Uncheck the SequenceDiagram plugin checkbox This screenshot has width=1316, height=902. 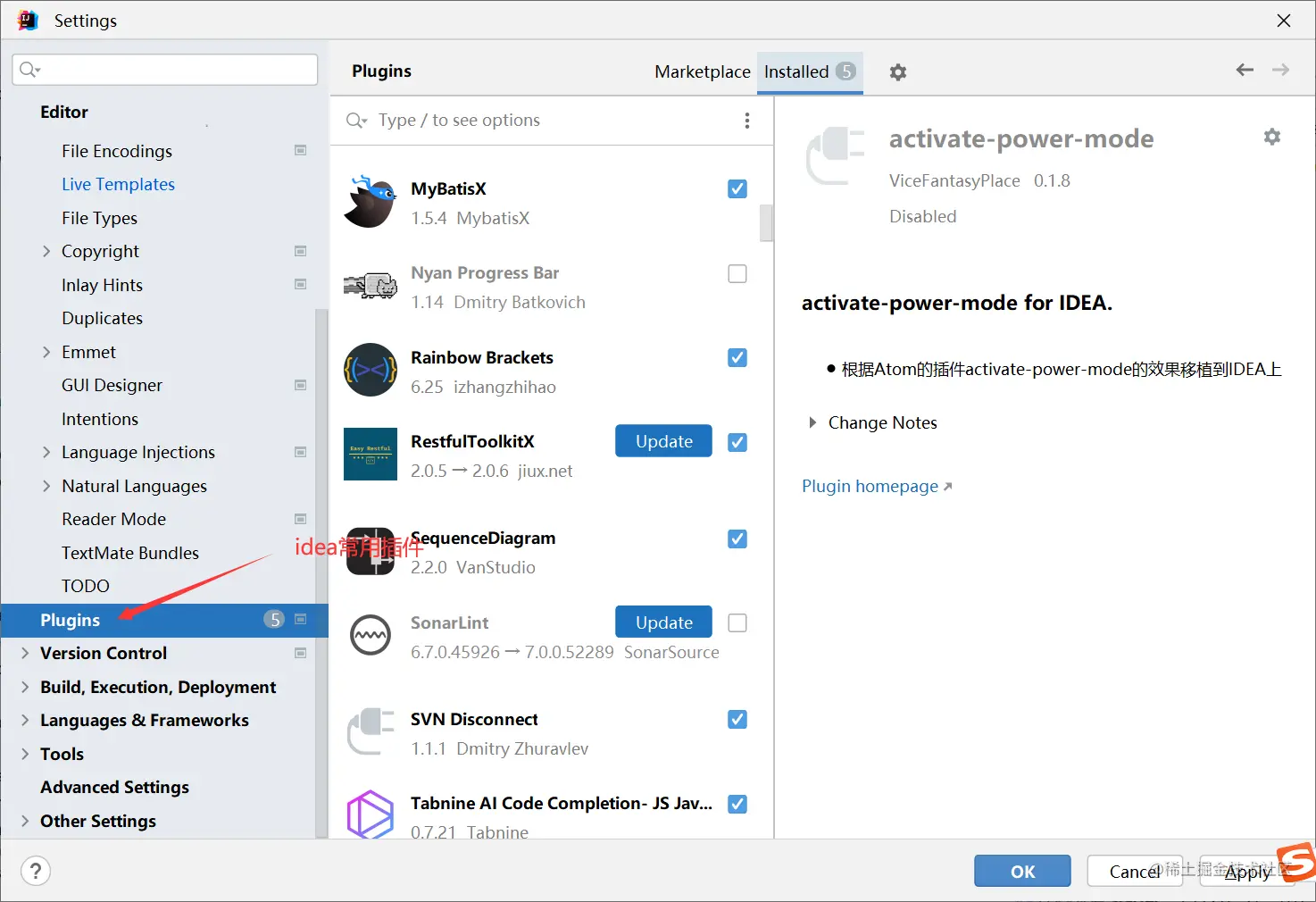(737, 539)
